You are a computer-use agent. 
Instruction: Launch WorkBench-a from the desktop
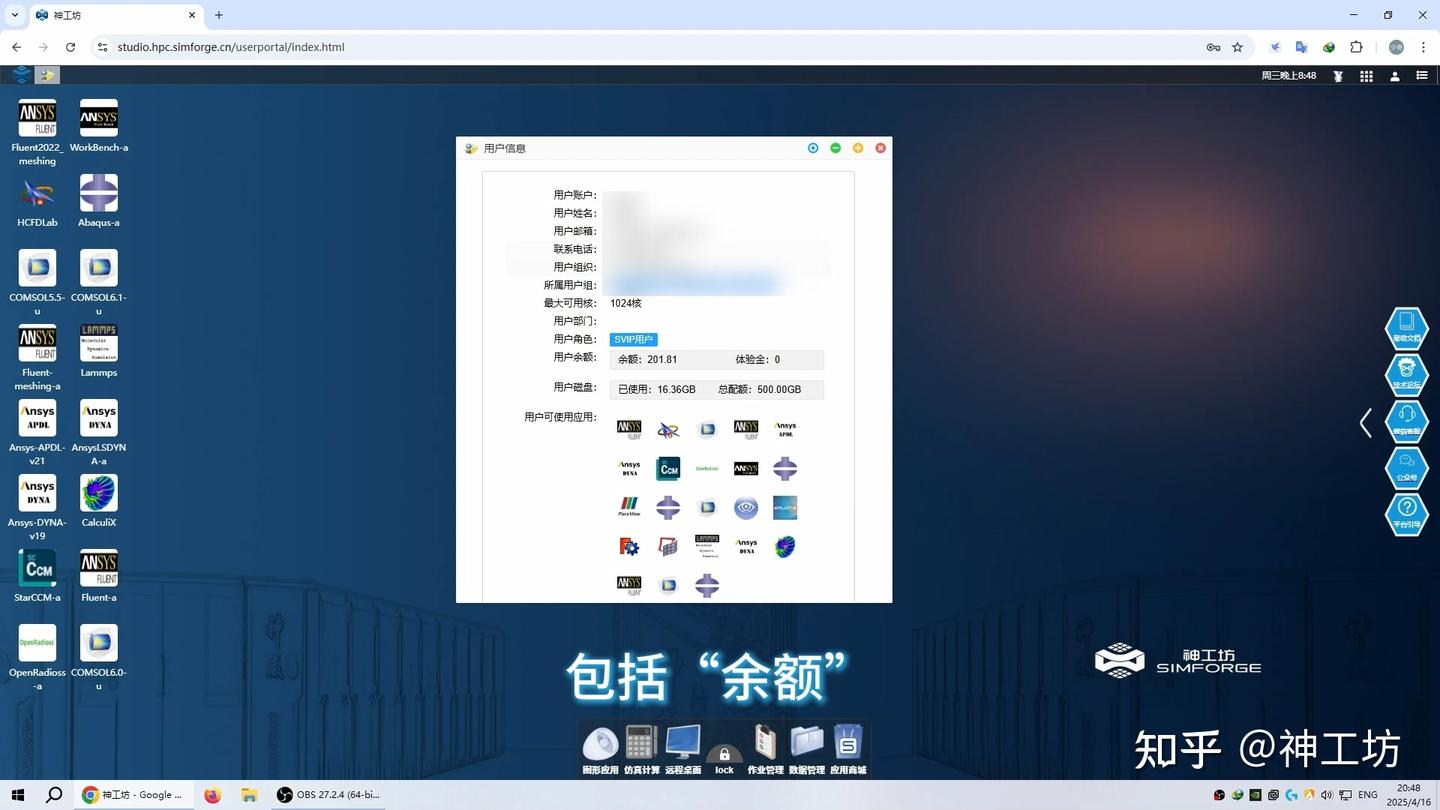coord(99,118)
